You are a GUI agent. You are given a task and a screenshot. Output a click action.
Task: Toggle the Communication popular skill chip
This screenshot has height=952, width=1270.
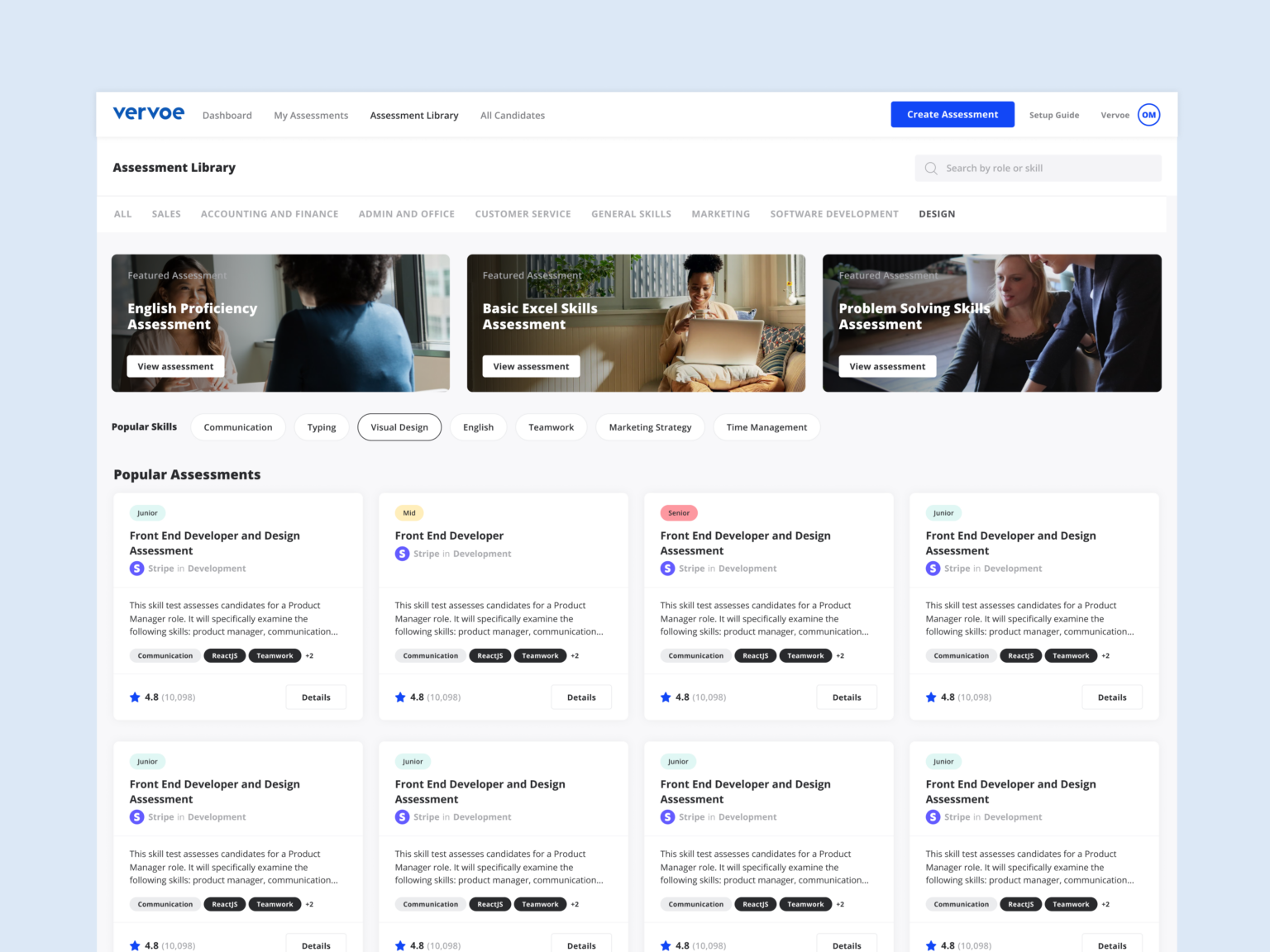[238, 427]
